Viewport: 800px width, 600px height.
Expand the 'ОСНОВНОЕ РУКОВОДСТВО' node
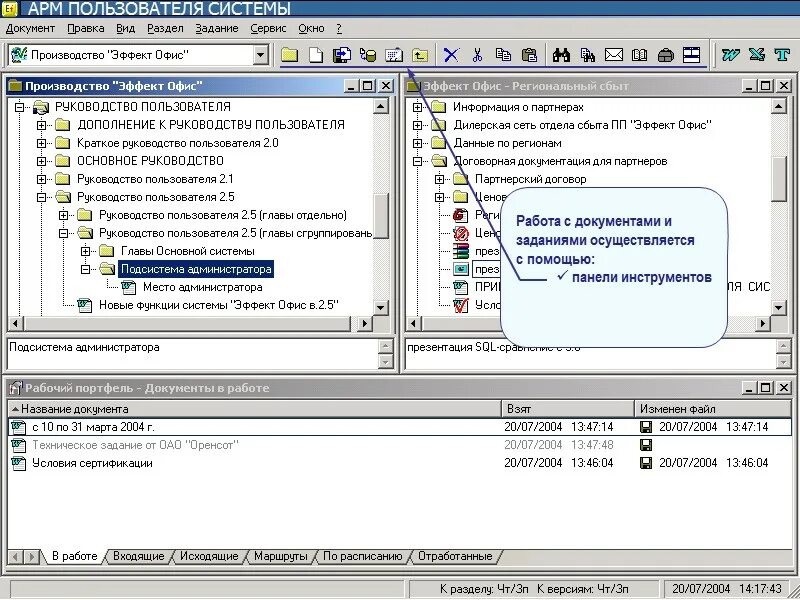tap(42, 161)
